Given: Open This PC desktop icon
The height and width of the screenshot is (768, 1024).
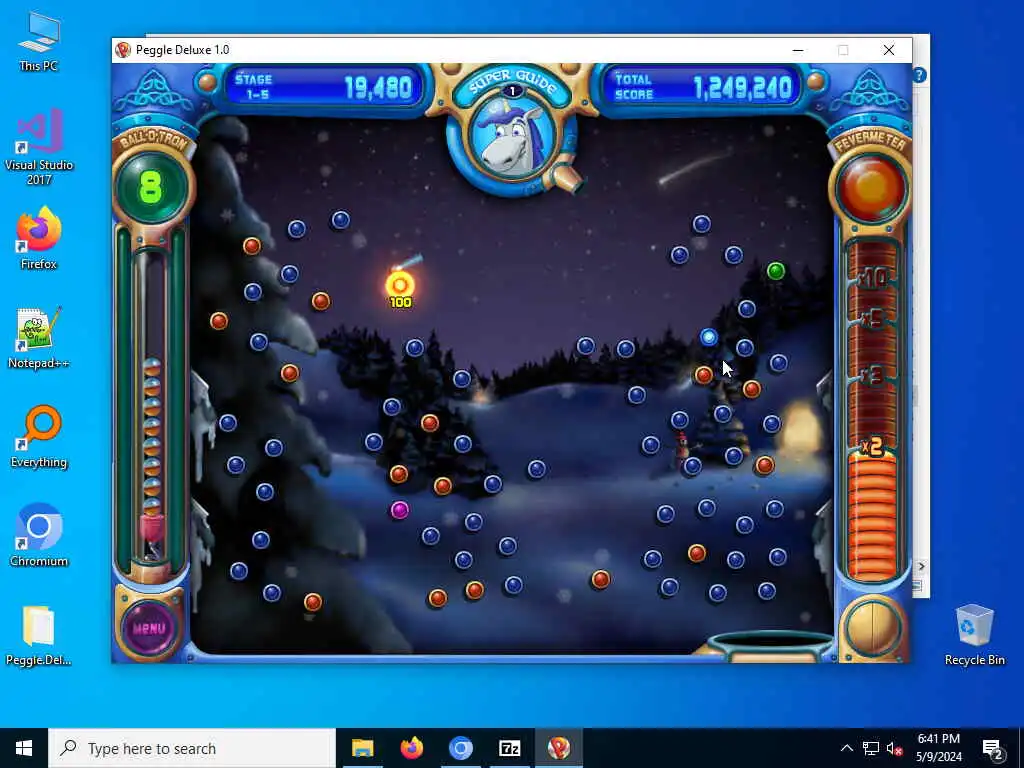Looking at the screenshot, I should [39, 40].
